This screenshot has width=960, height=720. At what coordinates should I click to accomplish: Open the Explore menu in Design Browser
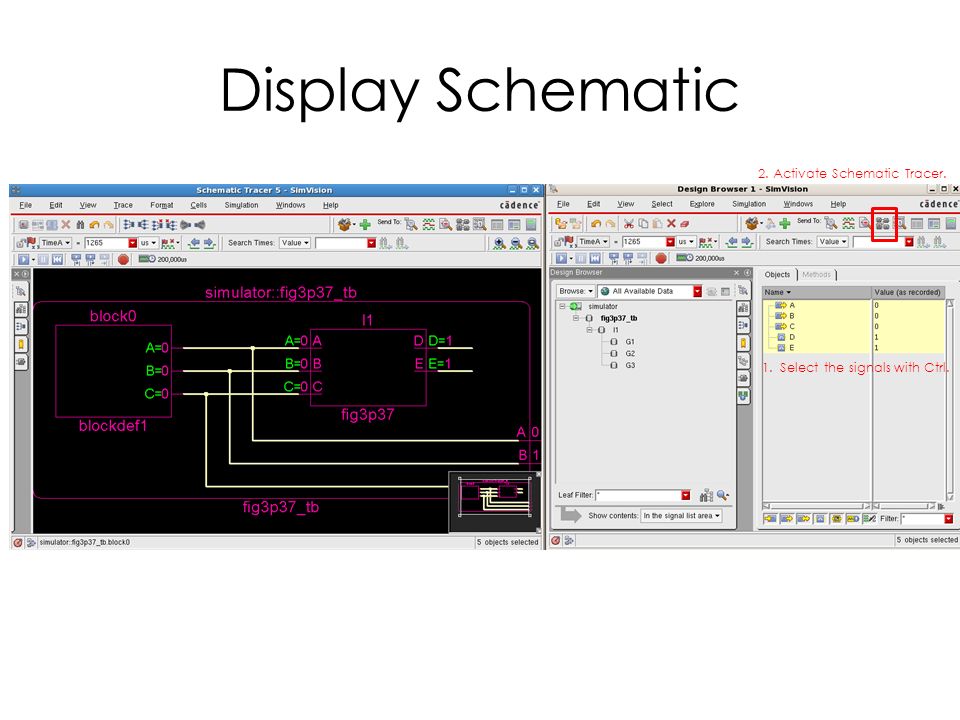coord(702,204)
